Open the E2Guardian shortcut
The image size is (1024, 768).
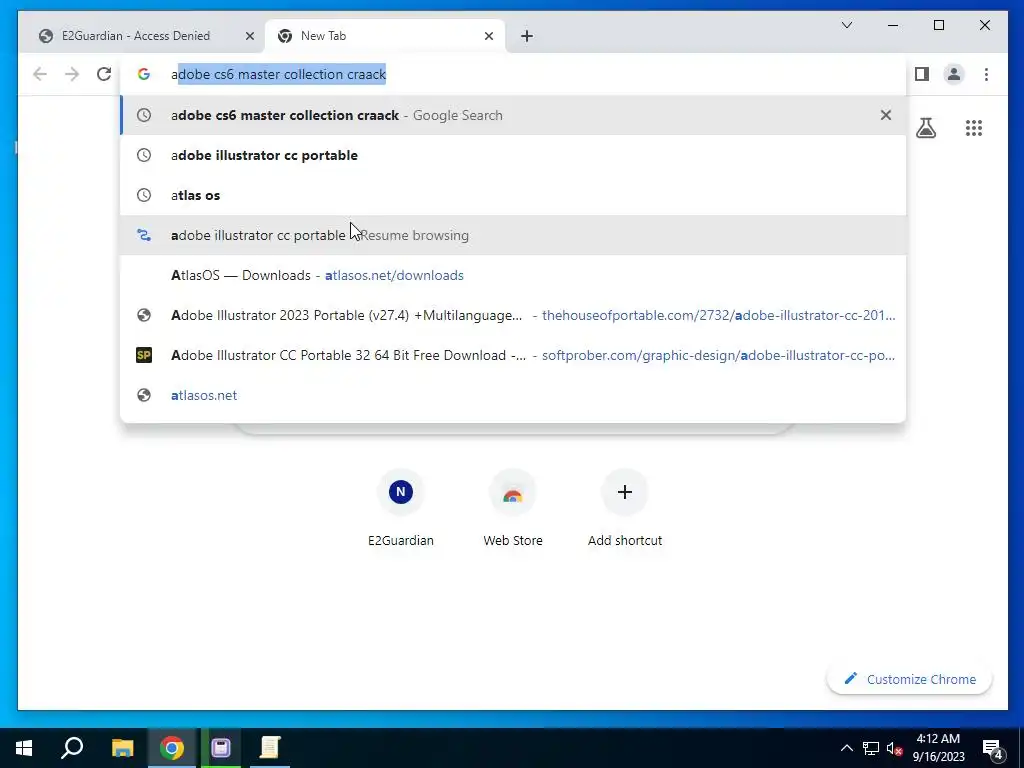pos(401,508)
